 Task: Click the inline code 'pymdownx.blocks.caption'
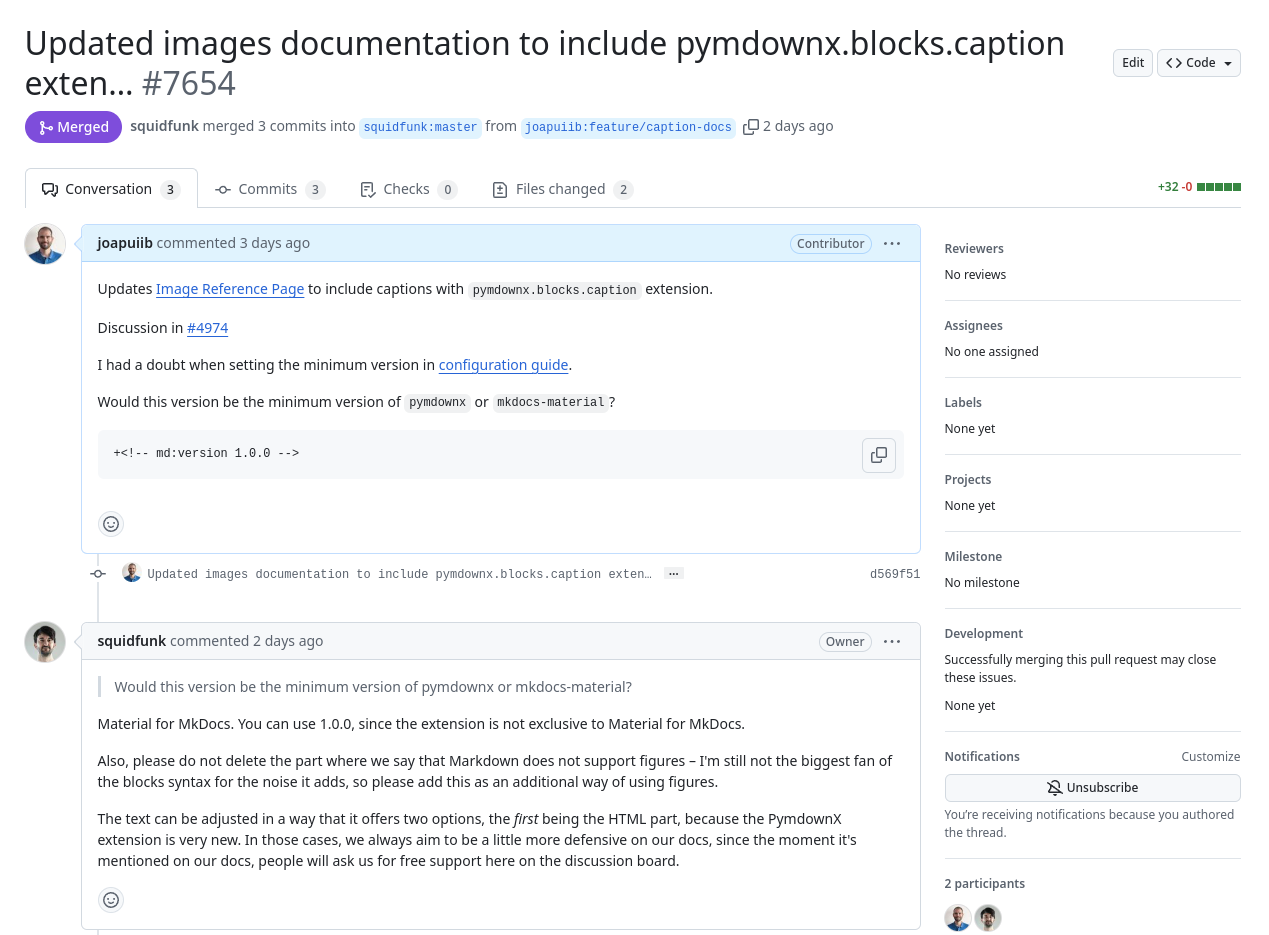point(555,290)
